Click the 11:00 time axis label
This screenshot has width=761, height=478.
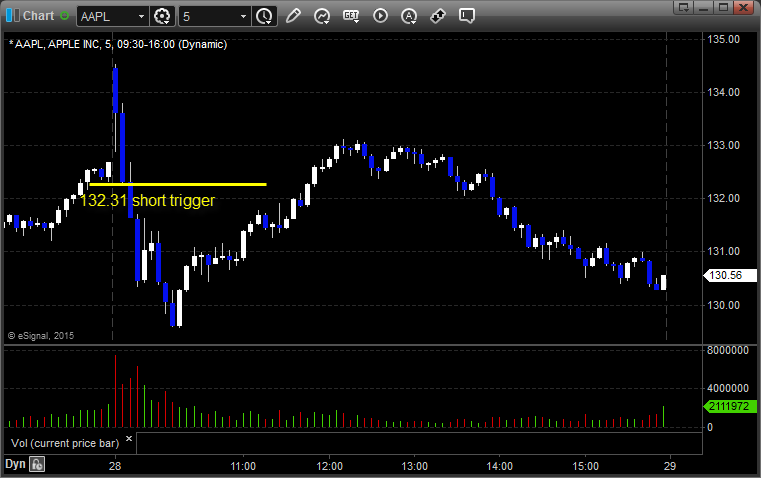[x=243, y=466]
